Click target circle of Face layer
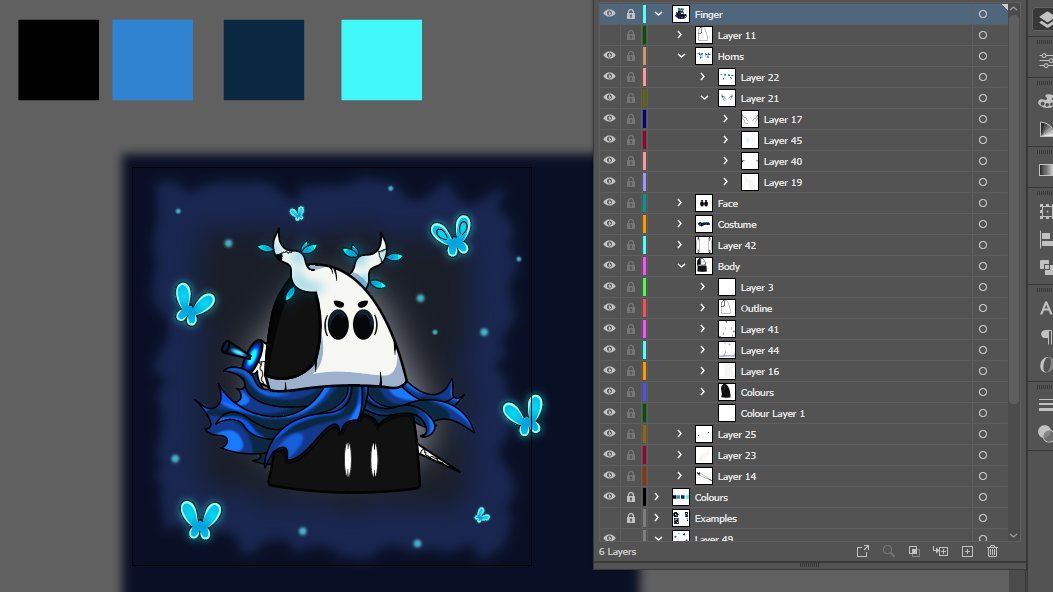This screenshot has height=592, width=1053. coord(982,203)
